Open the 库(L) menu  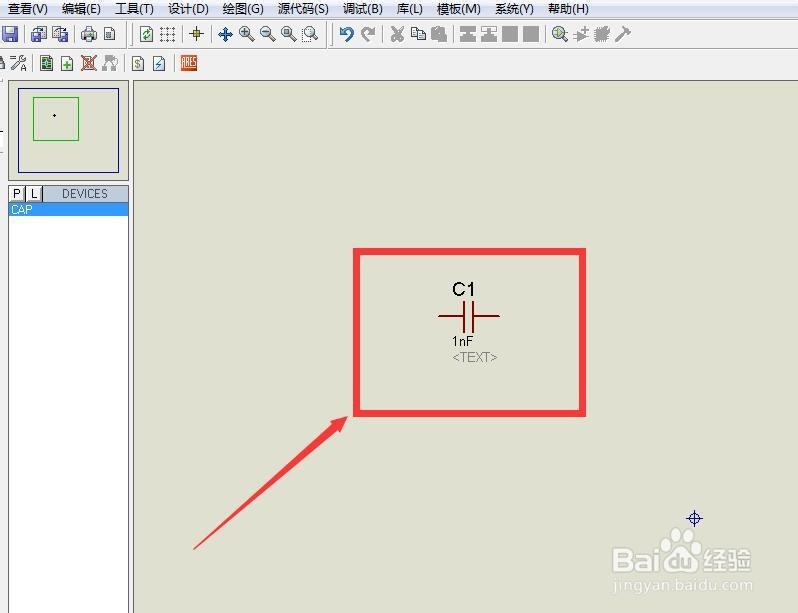[x=409, y=9]
